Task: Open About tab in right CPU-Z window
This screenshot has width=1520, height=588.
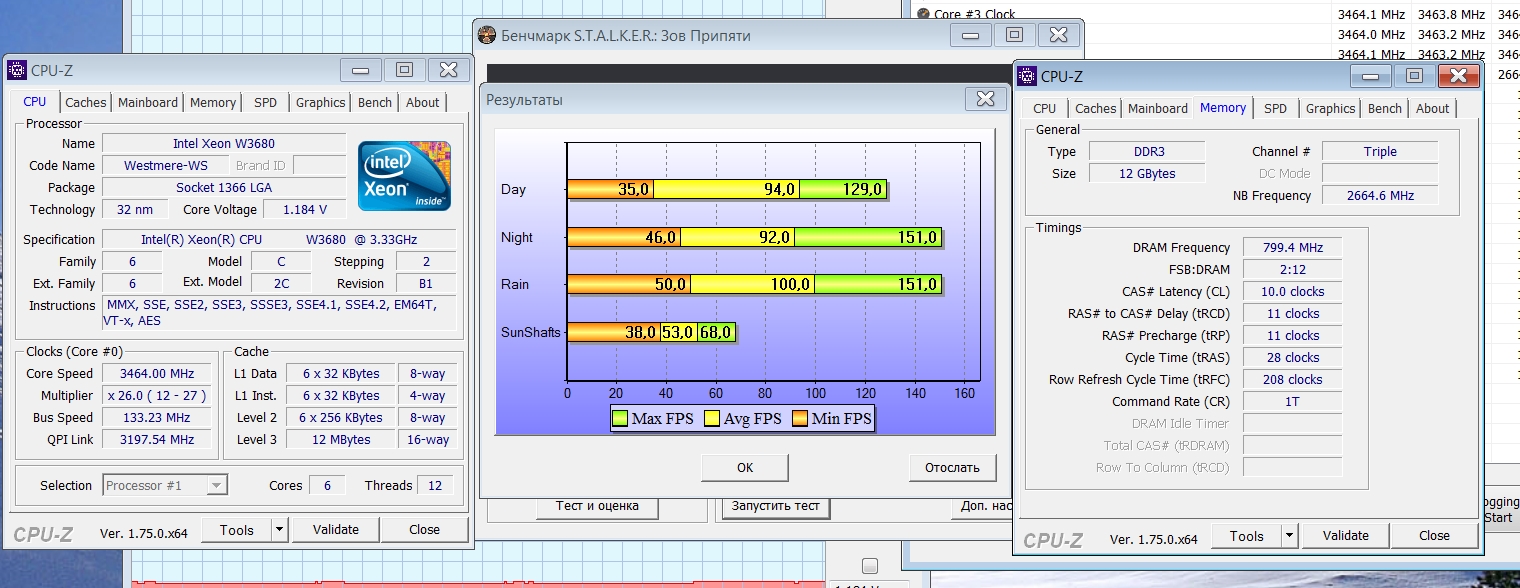Action: [x=1433, y=108]
